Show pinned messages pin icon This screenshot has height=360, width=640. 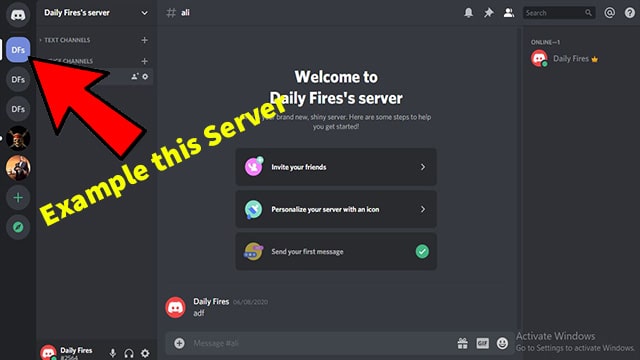(489, 13)
